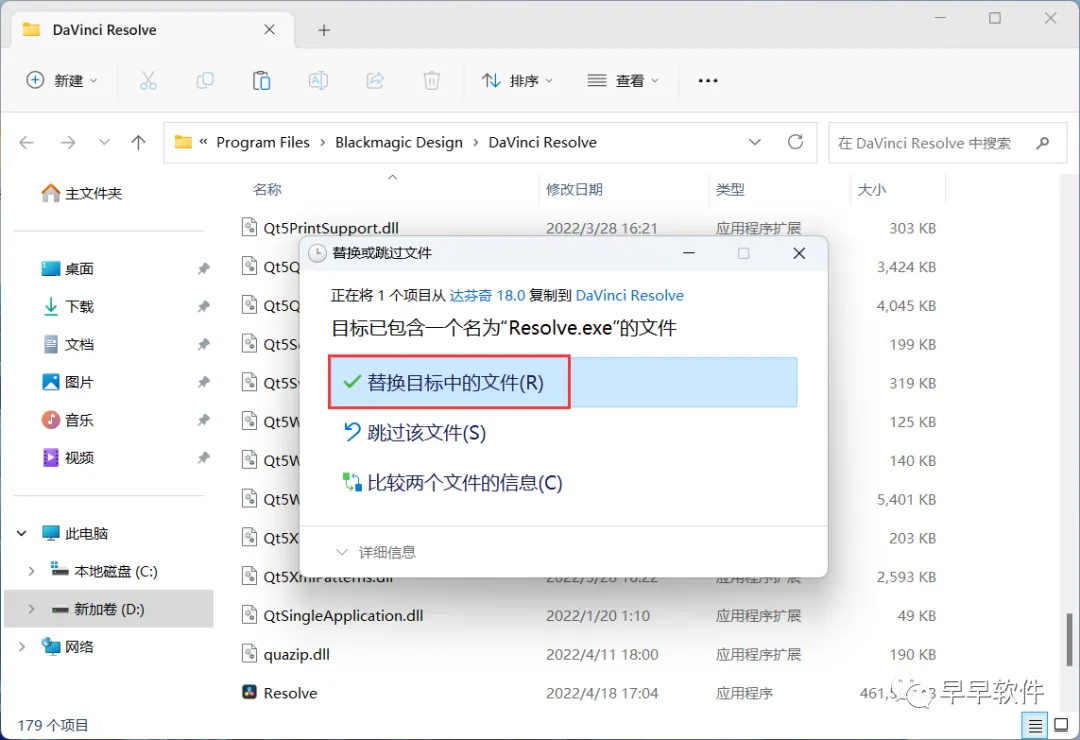The image size is (1080, 740).
Task: Collapse the 此电脑 tree node
Action: coord(21,533)
